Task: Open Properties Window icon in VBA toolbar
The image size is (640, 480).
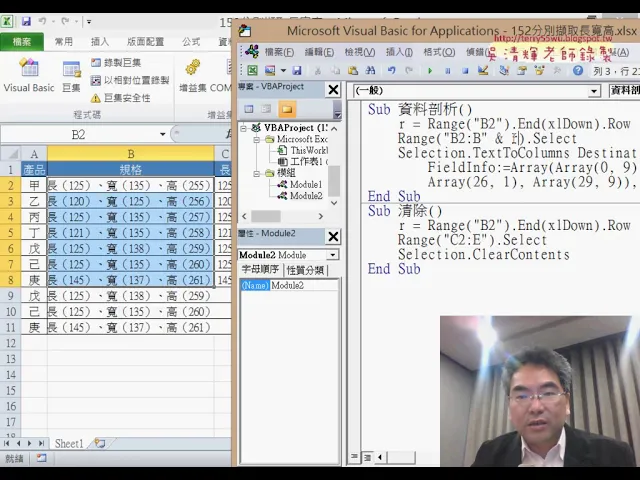Action: (522, 71)
